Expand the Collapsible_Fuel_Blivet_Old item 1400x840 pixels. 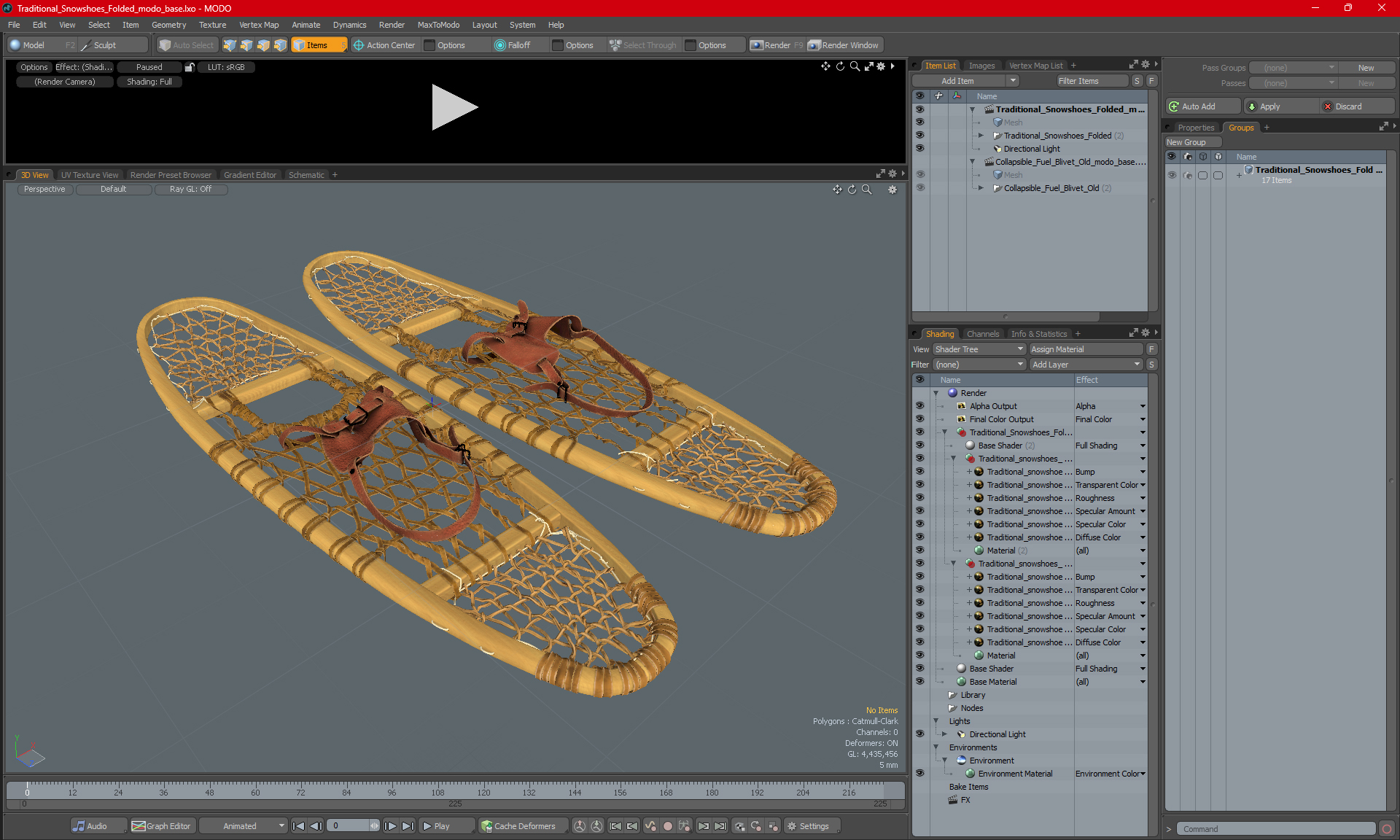(981, 188)
